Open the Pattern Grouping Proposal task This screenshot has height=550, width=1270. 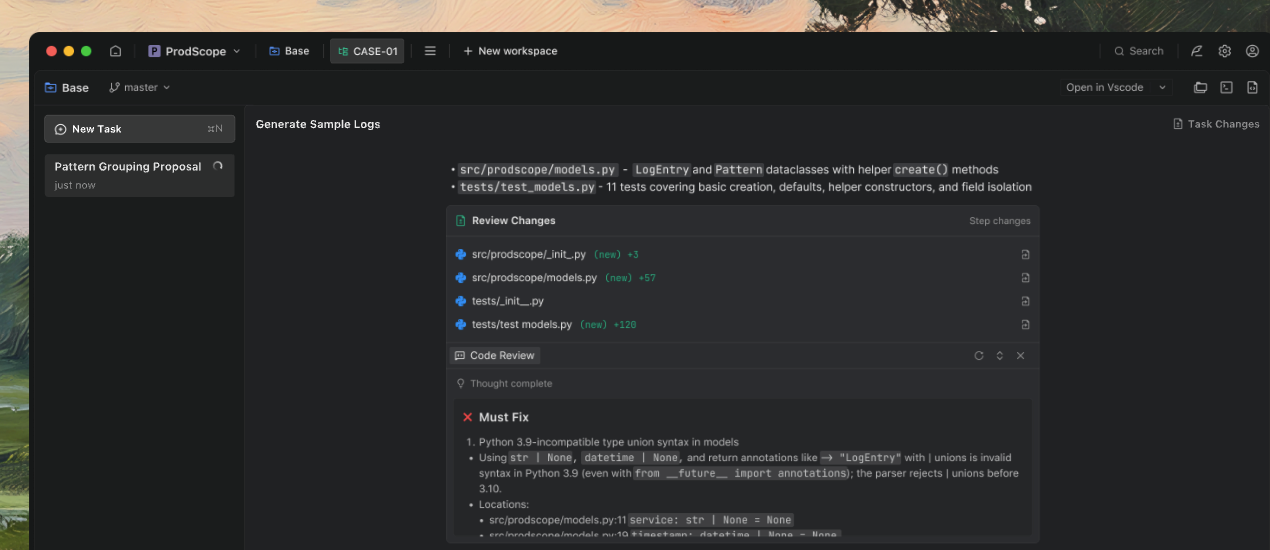pyautogui.click(x=139, y=175)
